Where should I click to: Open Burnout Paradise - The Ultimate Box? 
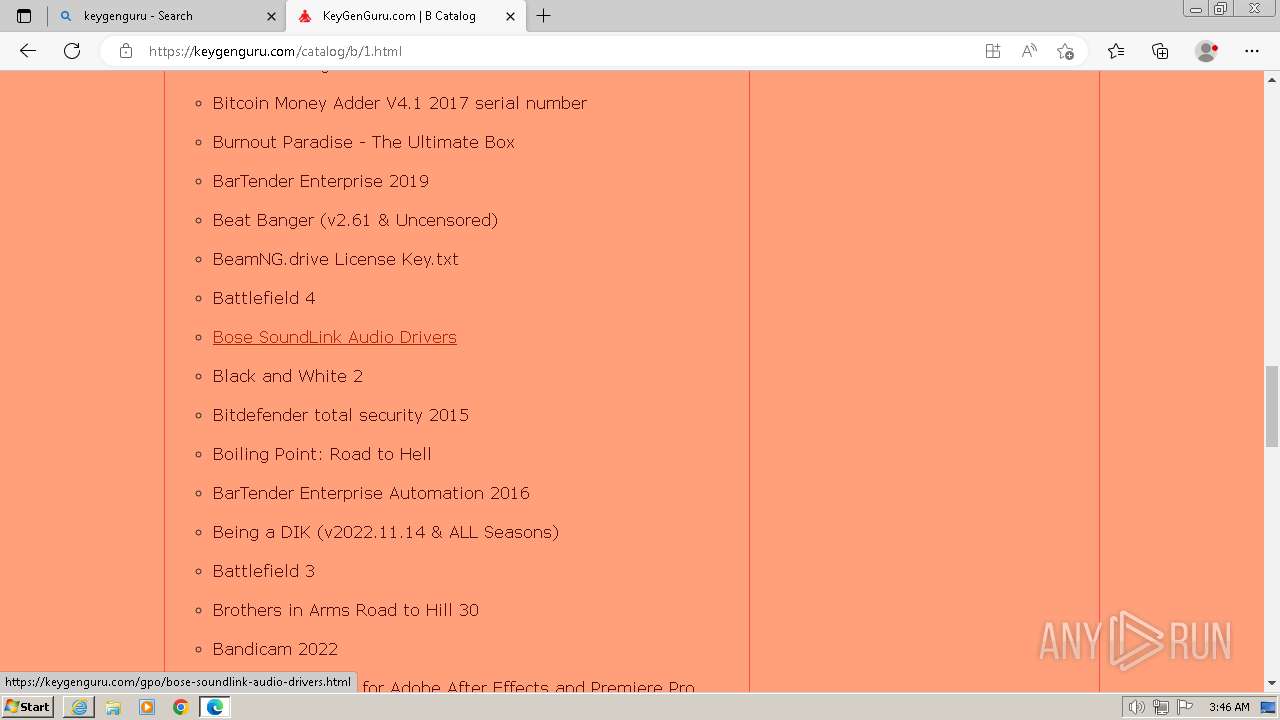[x=363, y=142]
